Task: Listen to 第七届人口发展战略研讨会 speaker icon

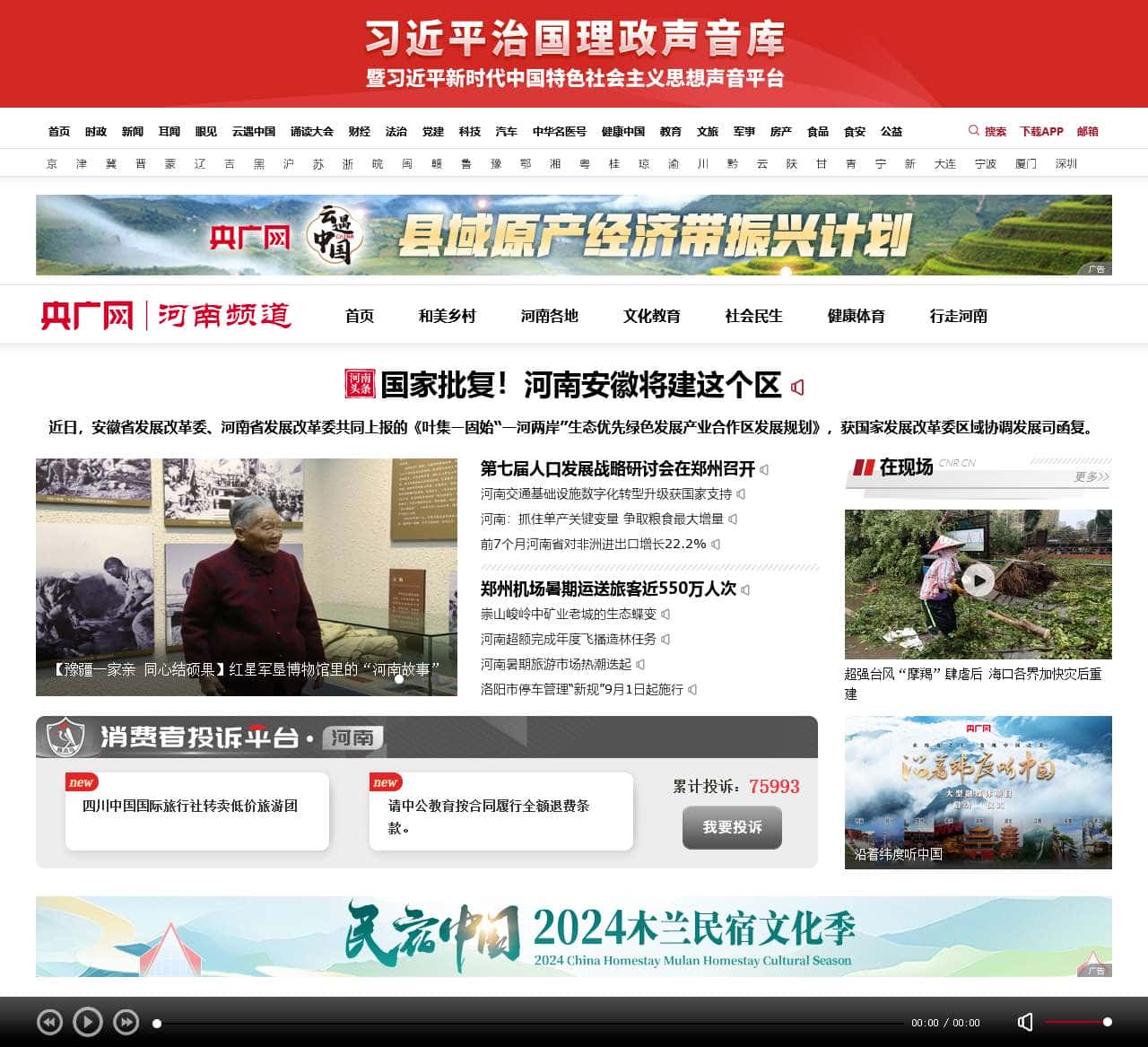Action: (x=764, y=469)
